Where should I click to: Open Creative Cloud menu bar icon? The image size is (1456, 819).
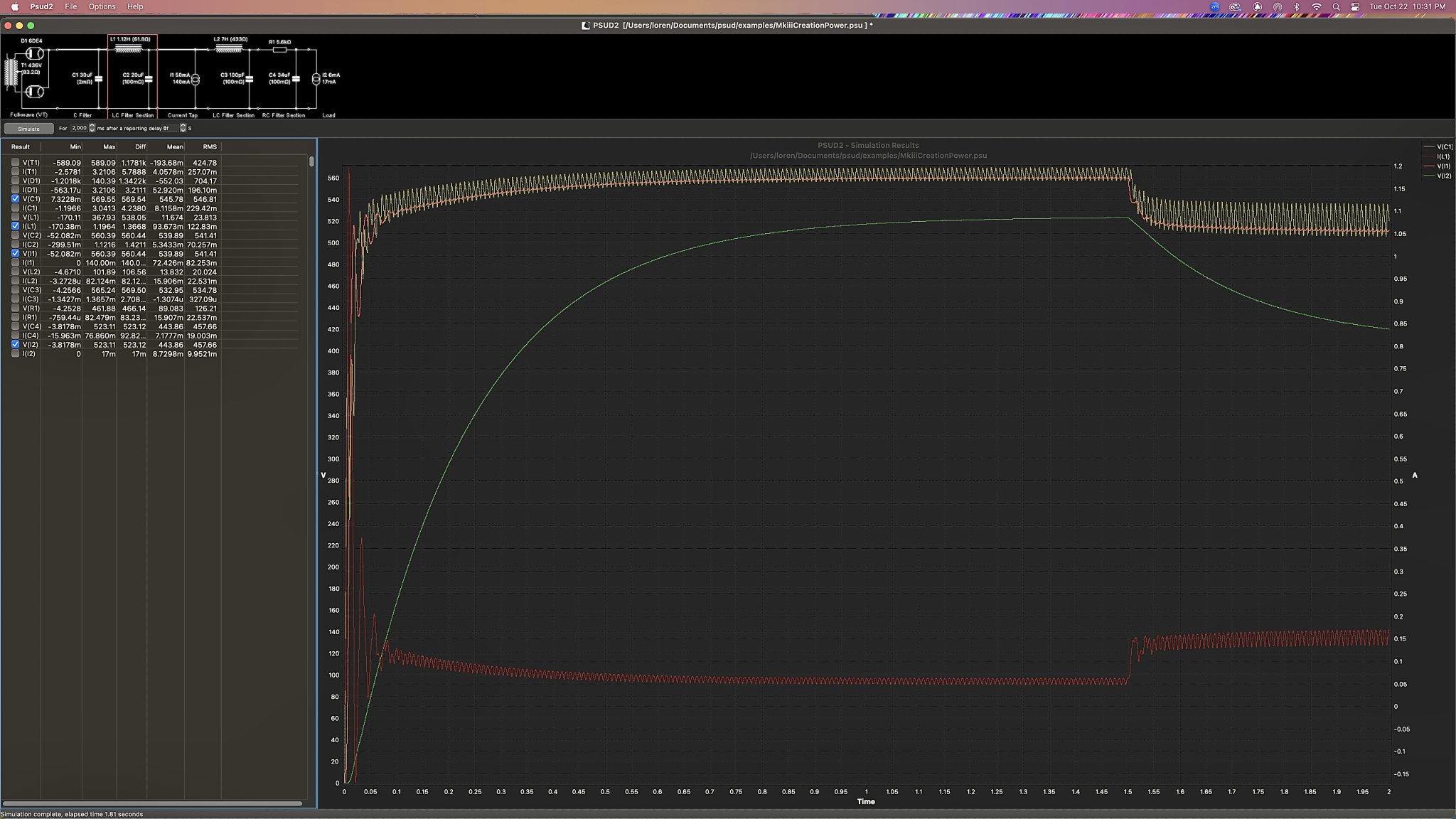[1236, 6]
